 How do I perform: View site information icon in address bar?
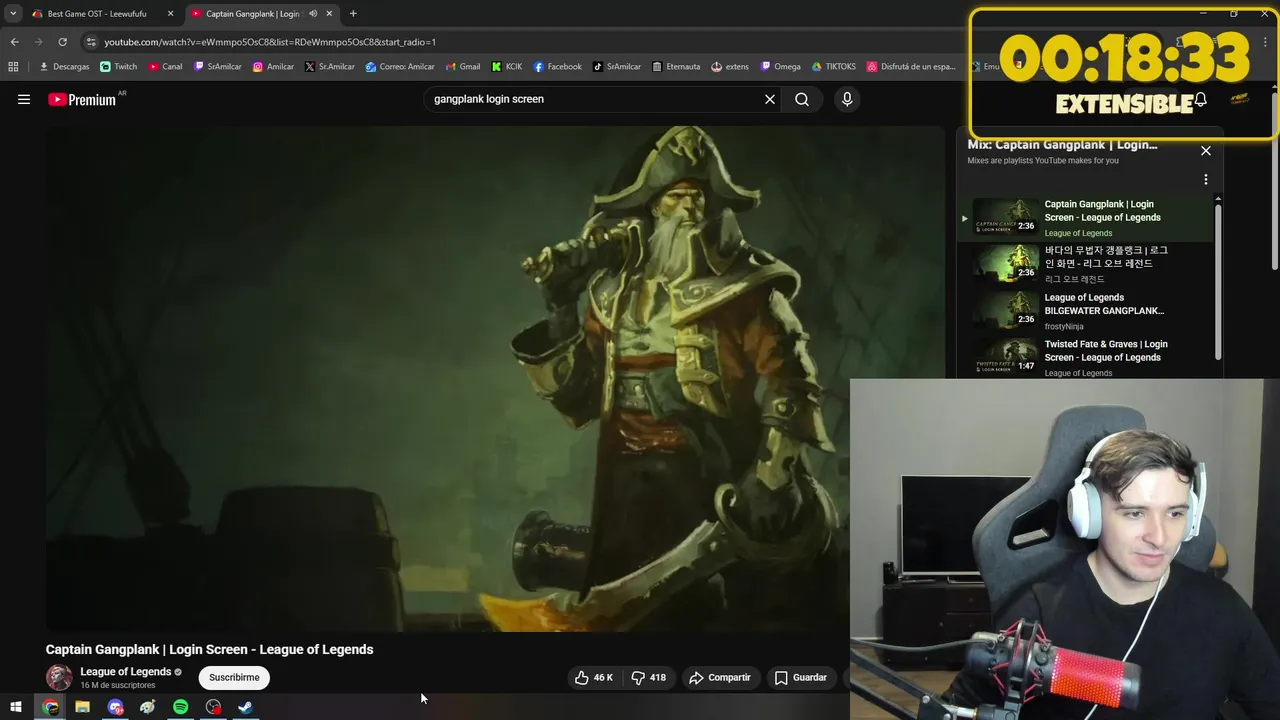(x=91, y=42)
